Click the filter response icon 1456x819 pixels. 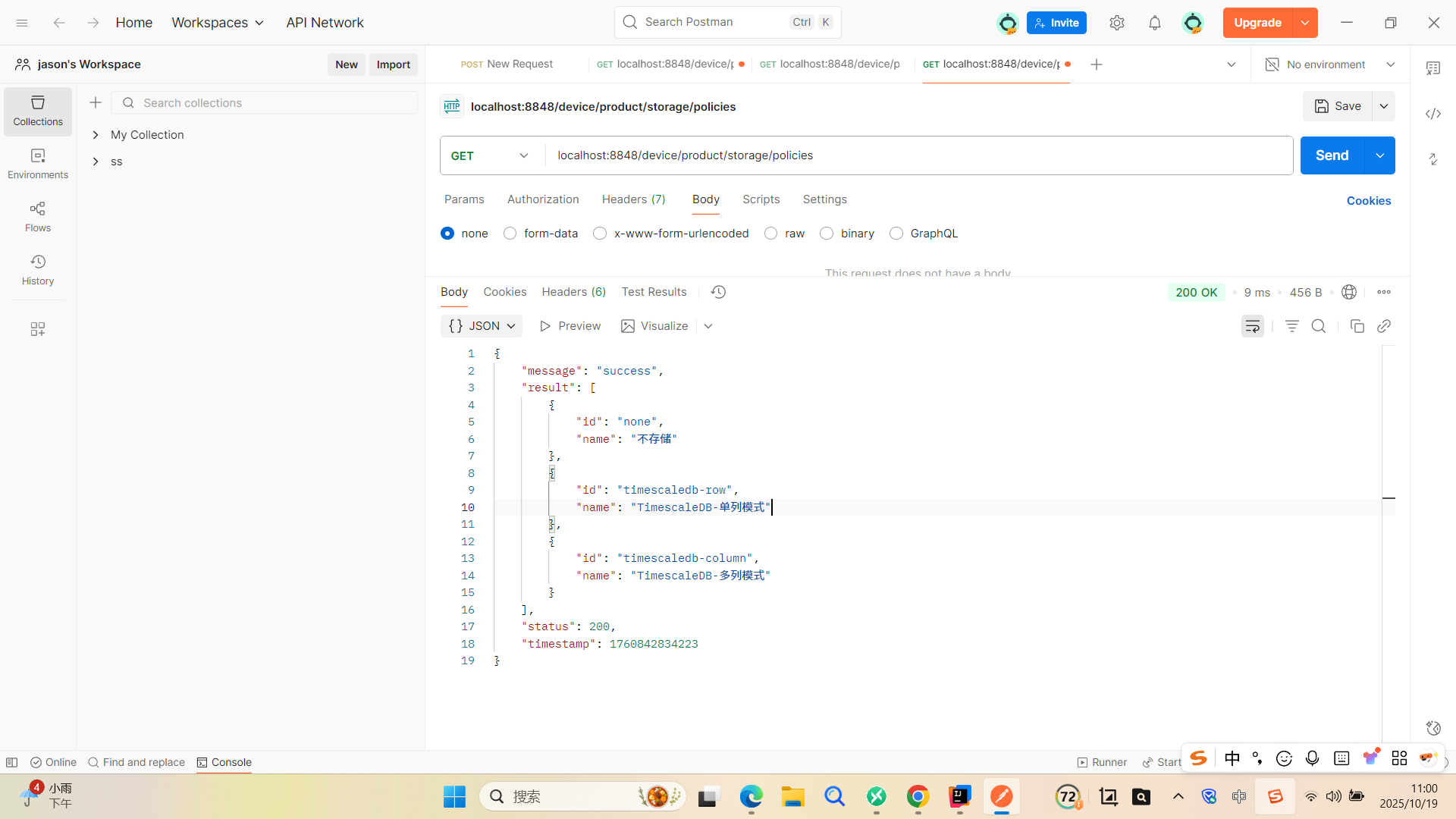click(1292, 326)
